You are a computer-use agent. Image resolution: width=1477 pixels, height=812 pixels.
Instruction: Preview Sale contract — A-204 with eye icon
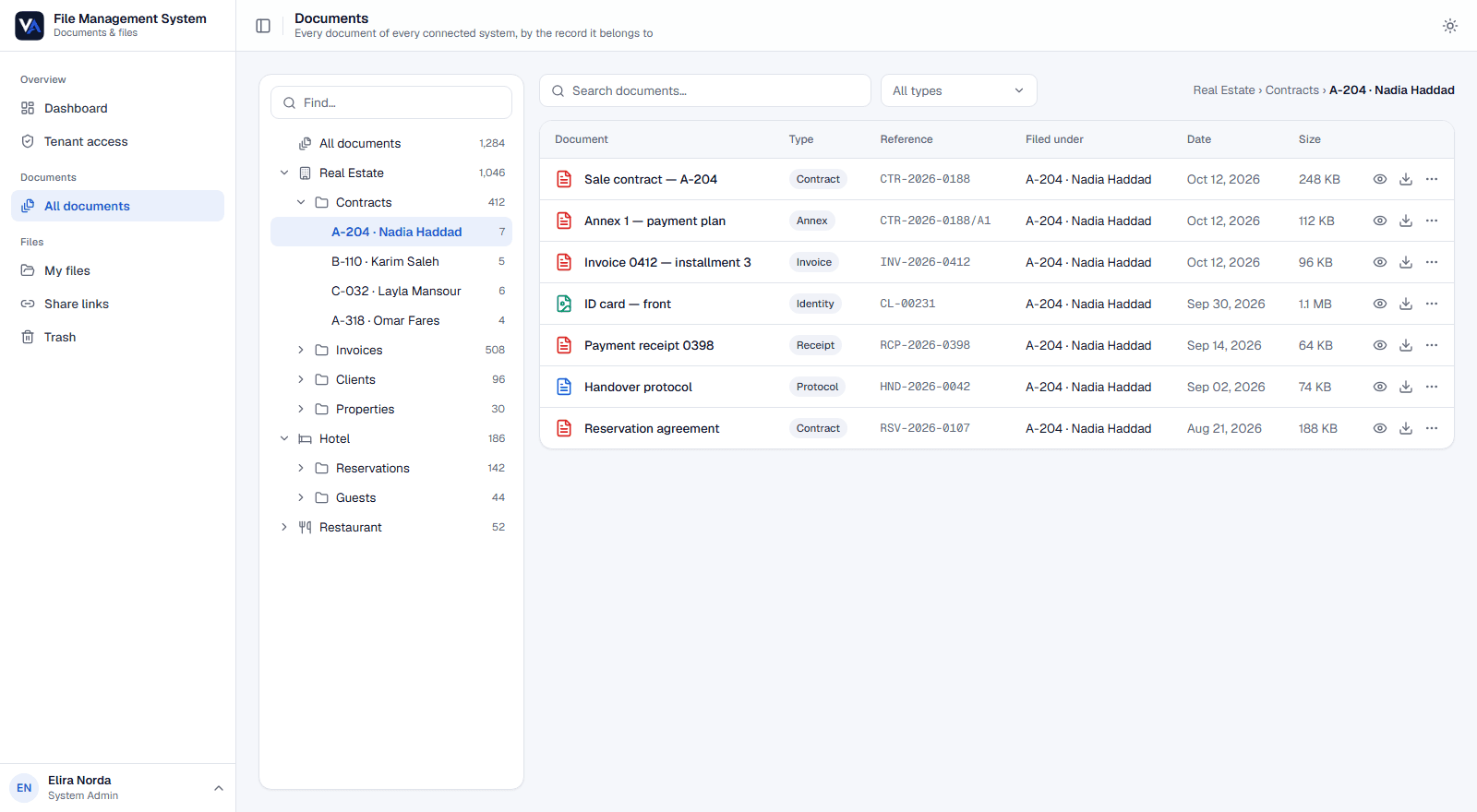(x=1380, y=179)
